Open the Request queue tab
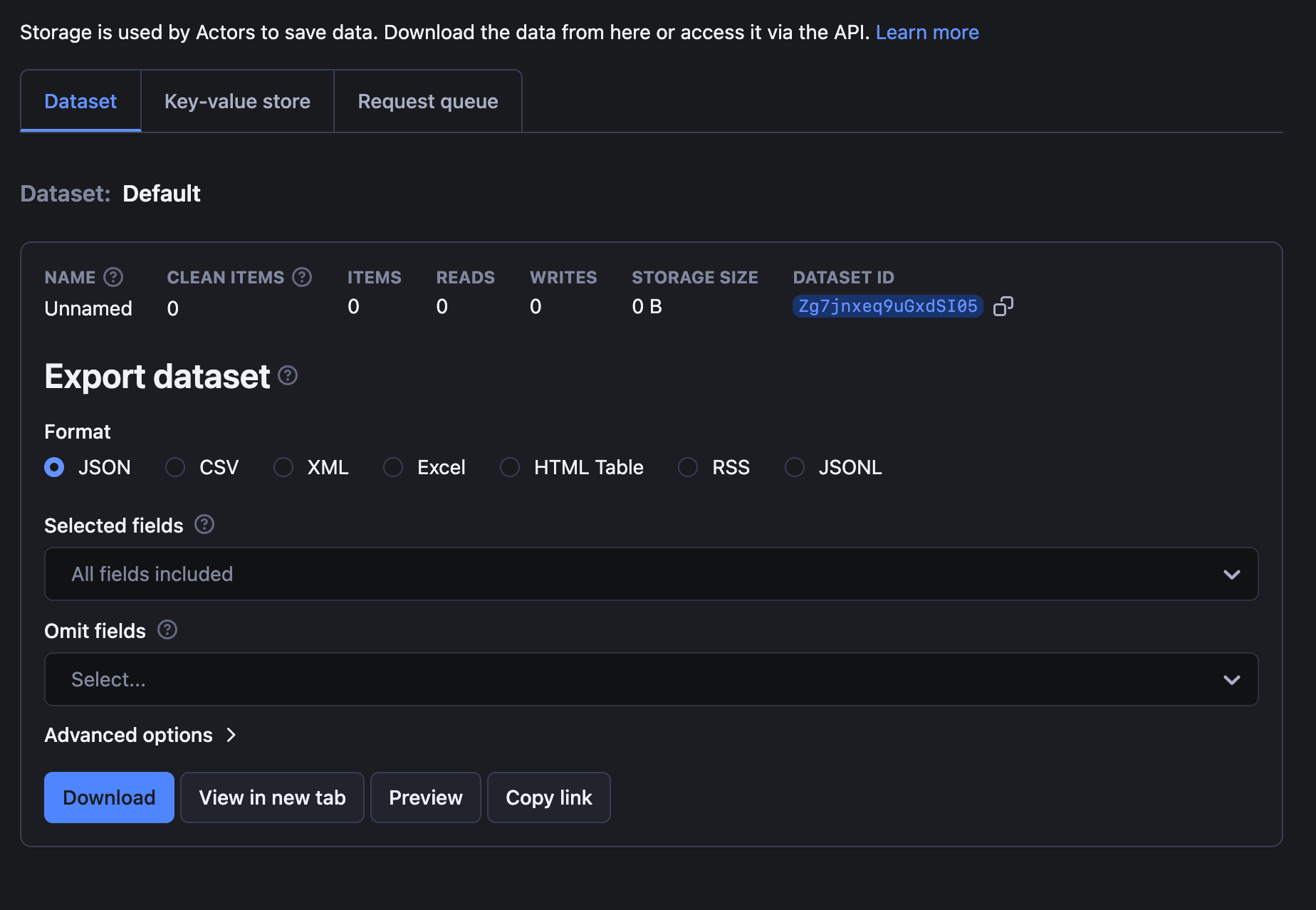Screen dimensions: 1316x910 (427, 101)
